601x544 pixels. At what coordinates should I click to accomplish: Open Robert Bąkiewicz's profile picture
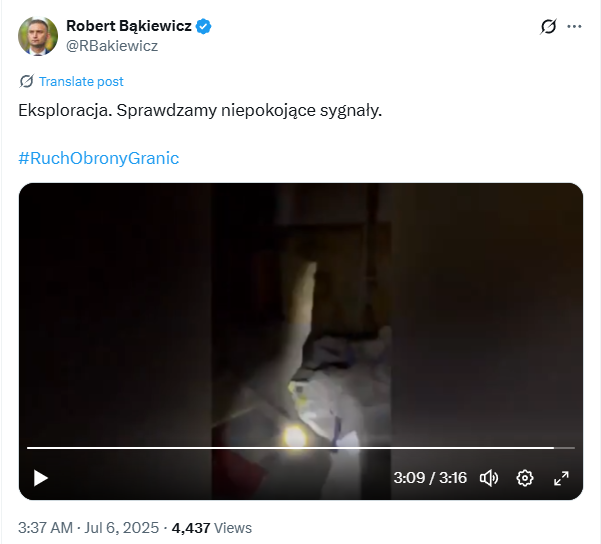point(38,36)
